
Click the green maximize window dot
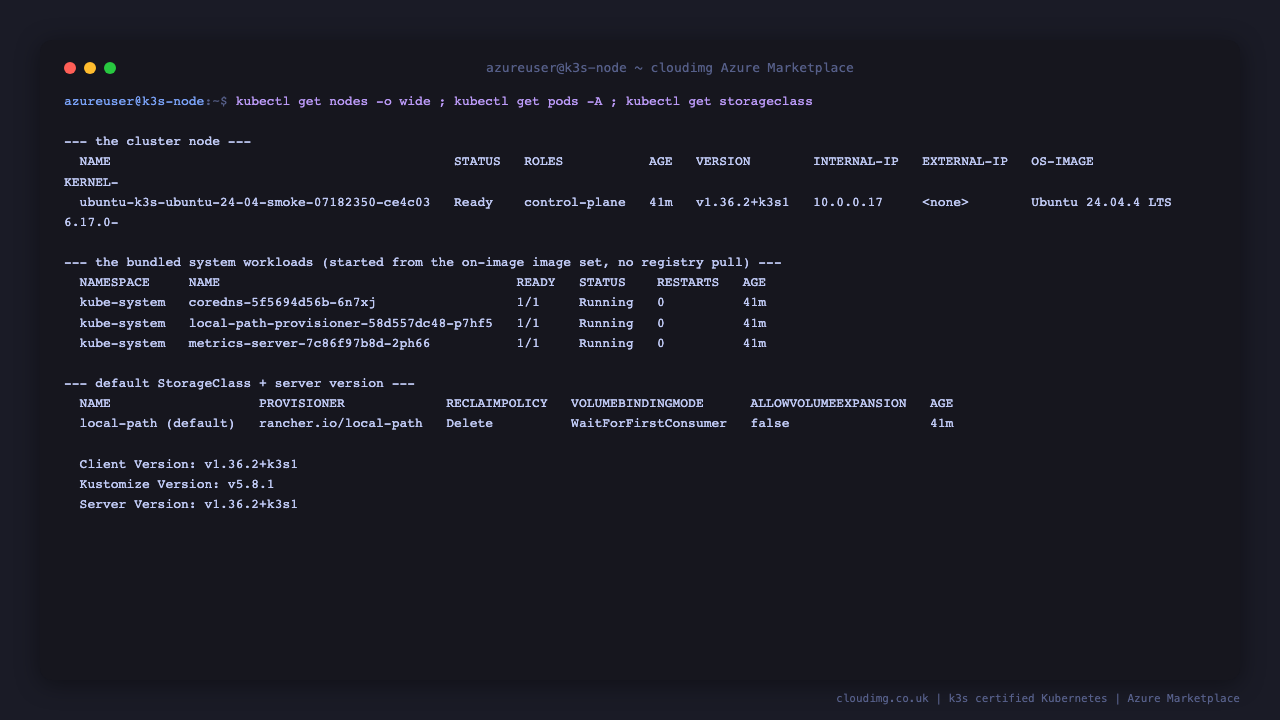pos(110,68)
